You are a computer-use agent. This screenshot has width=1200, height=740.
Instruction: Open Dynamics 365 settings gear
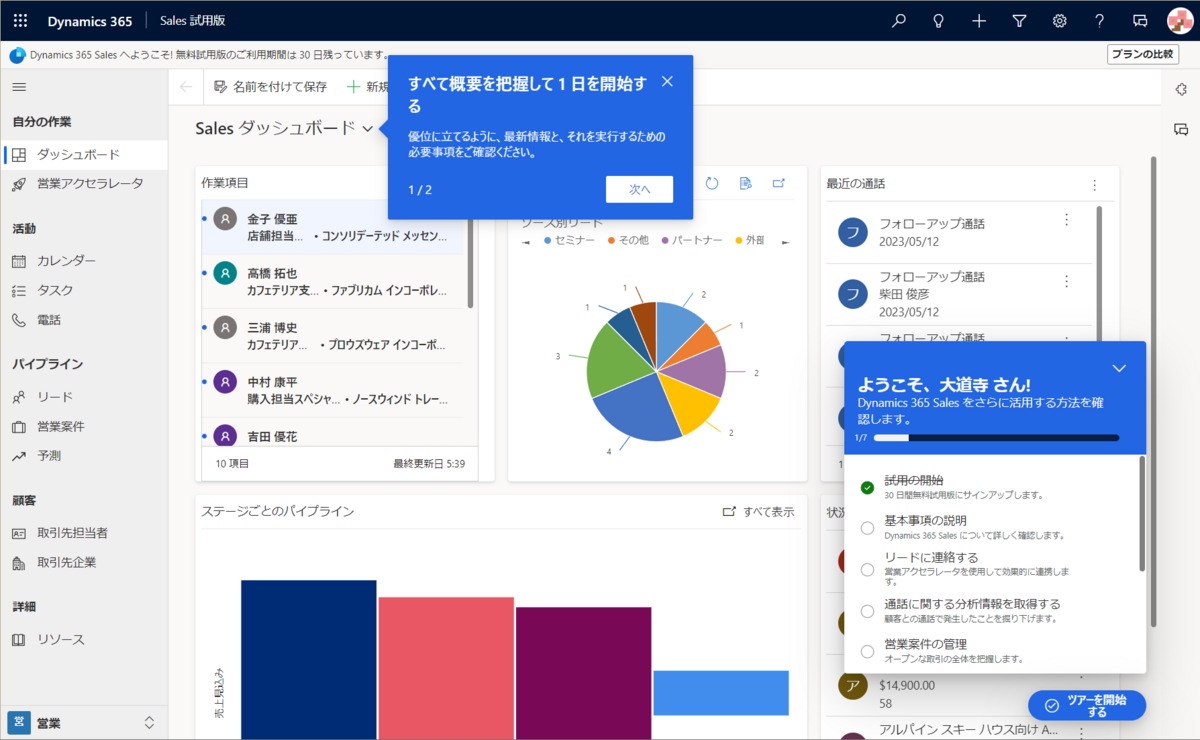click(x=1059, y=20)
